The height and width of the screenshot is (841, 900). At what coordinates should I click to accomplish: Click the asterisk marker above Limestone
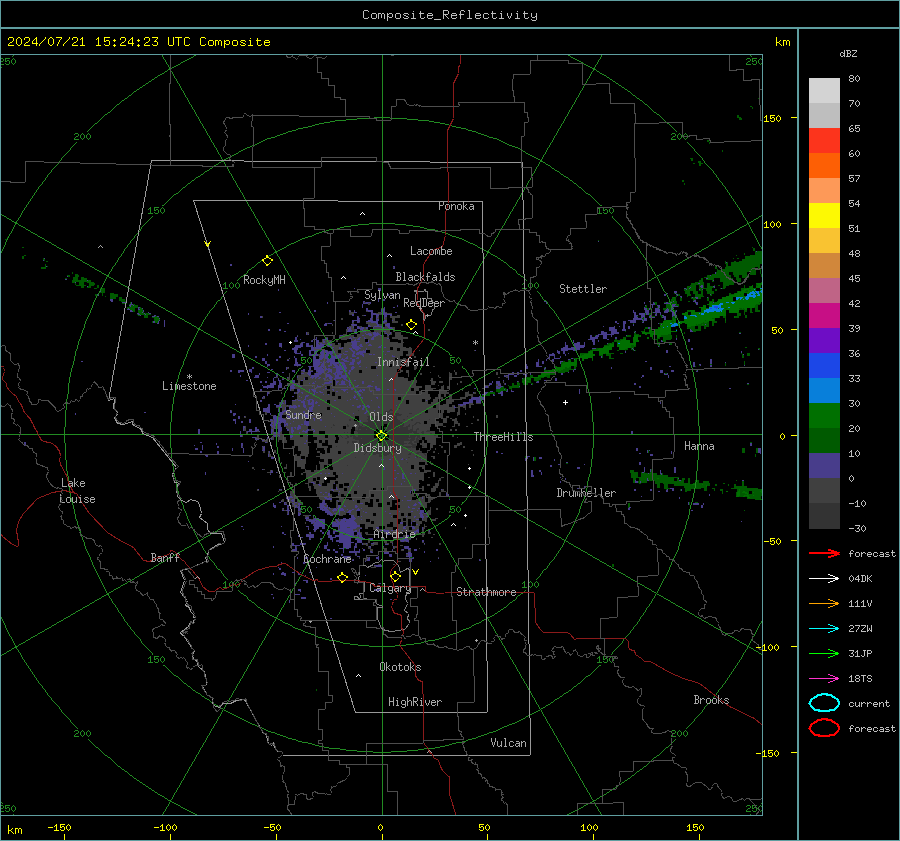[x=189, y=377]
